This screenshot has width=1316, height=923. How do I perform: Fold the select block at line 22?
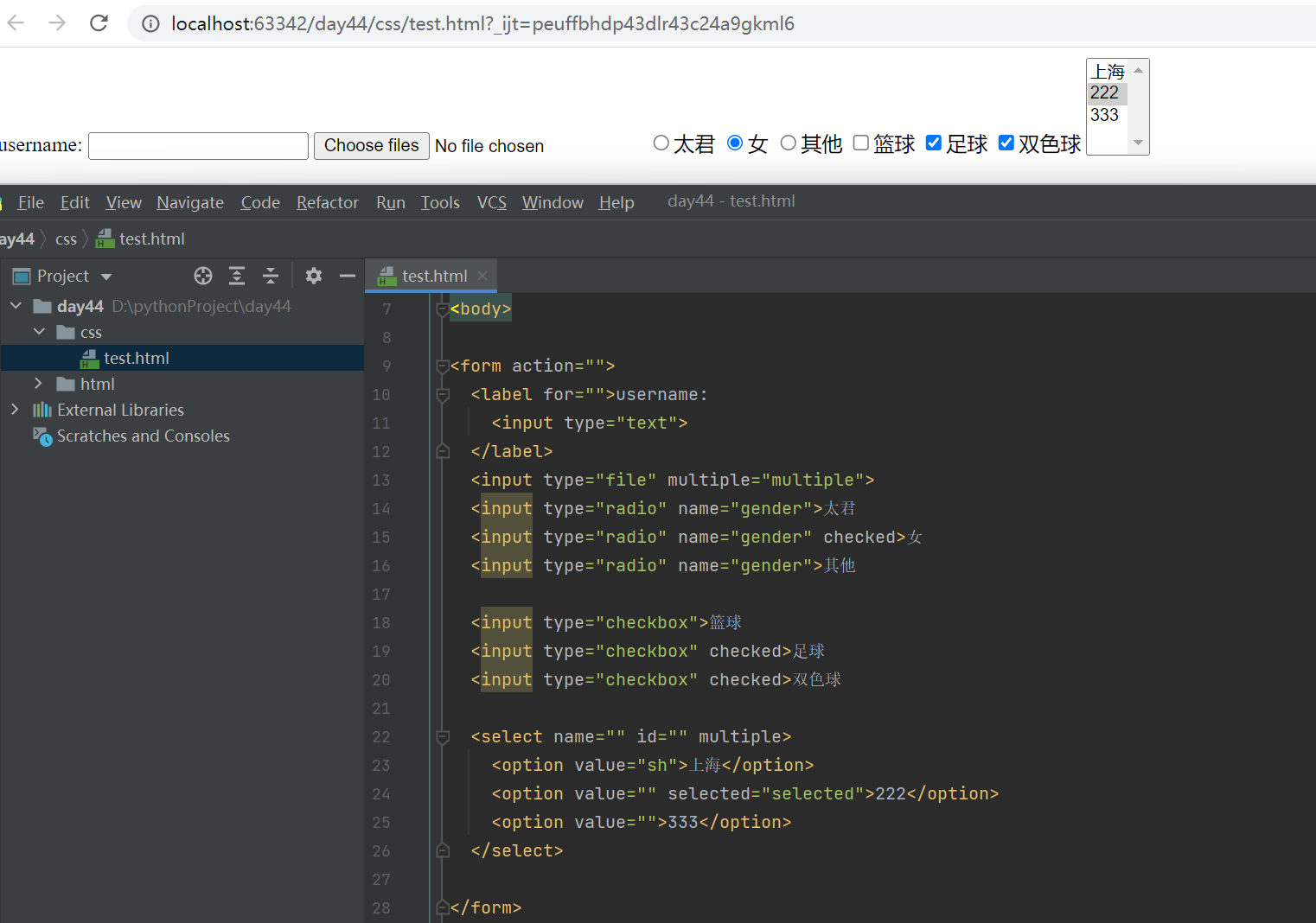(443, 737)
